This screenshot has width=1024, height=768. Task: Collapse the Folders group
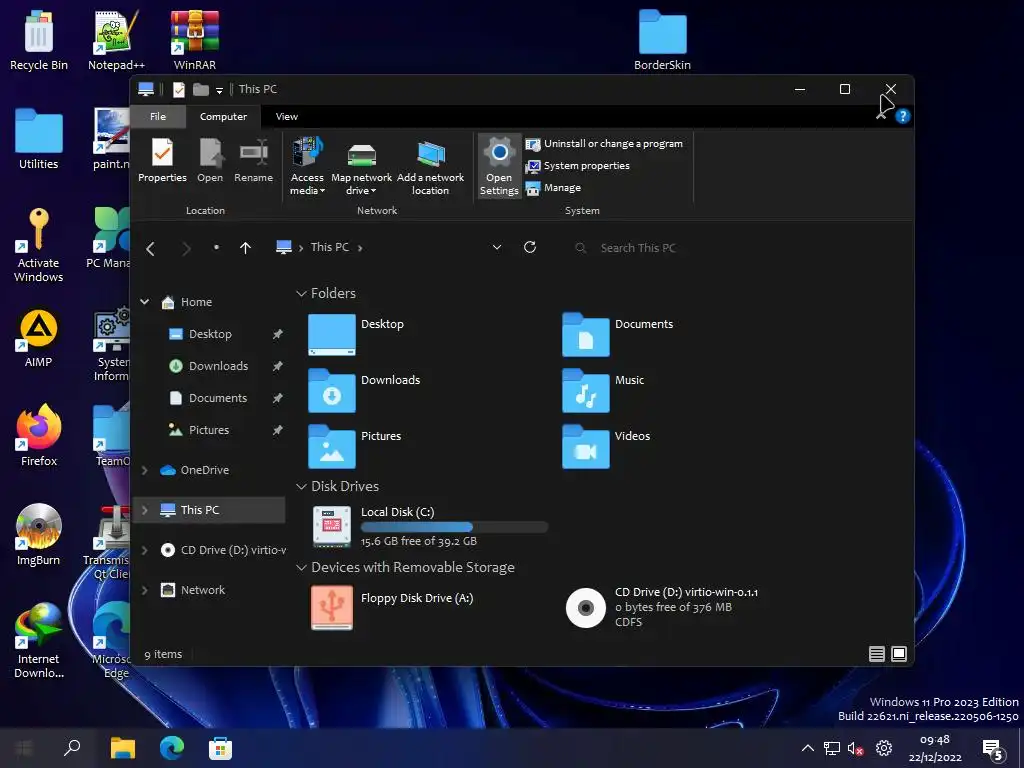tap(301, 294)
